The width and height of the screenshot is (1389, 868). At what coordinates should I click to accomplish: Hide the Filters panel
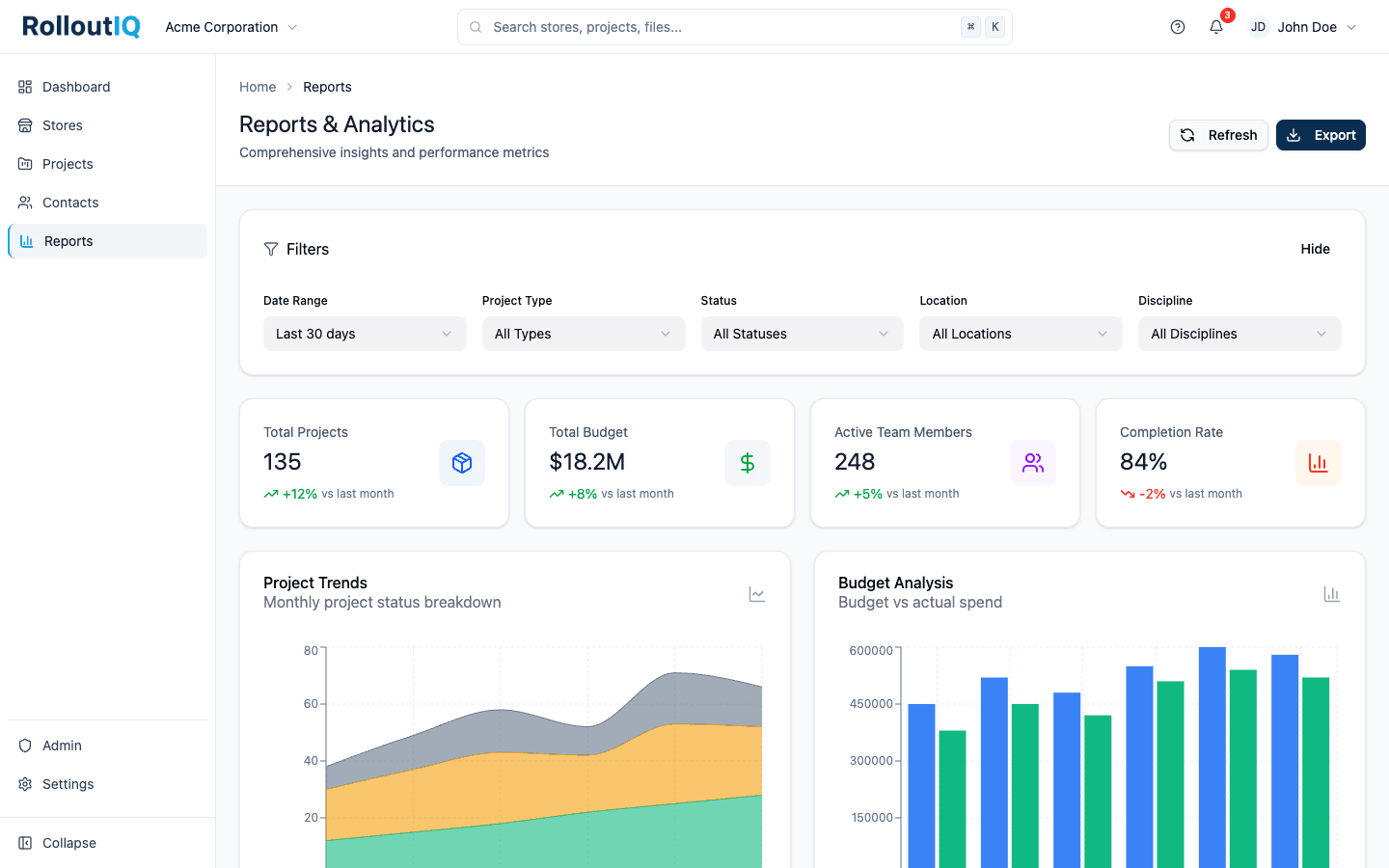point(1315,249)
